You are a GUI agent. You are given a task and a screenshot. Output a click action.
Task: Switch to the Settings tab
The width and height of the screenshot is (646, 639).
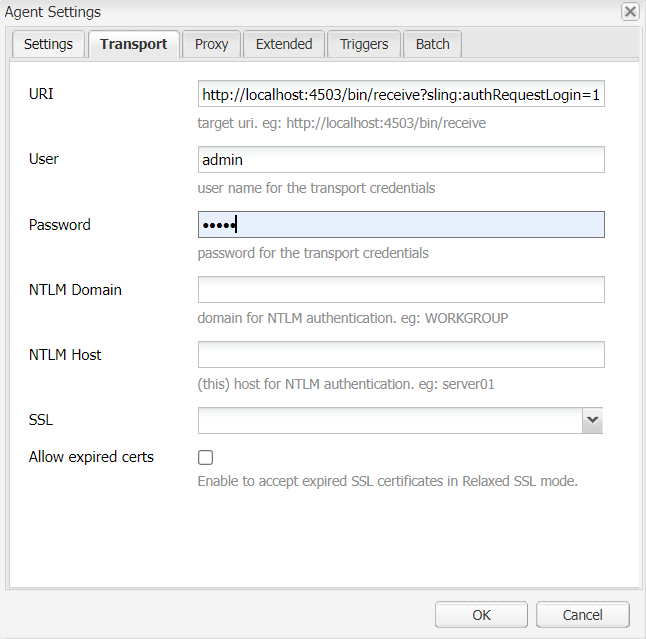[x=48, y=44]
